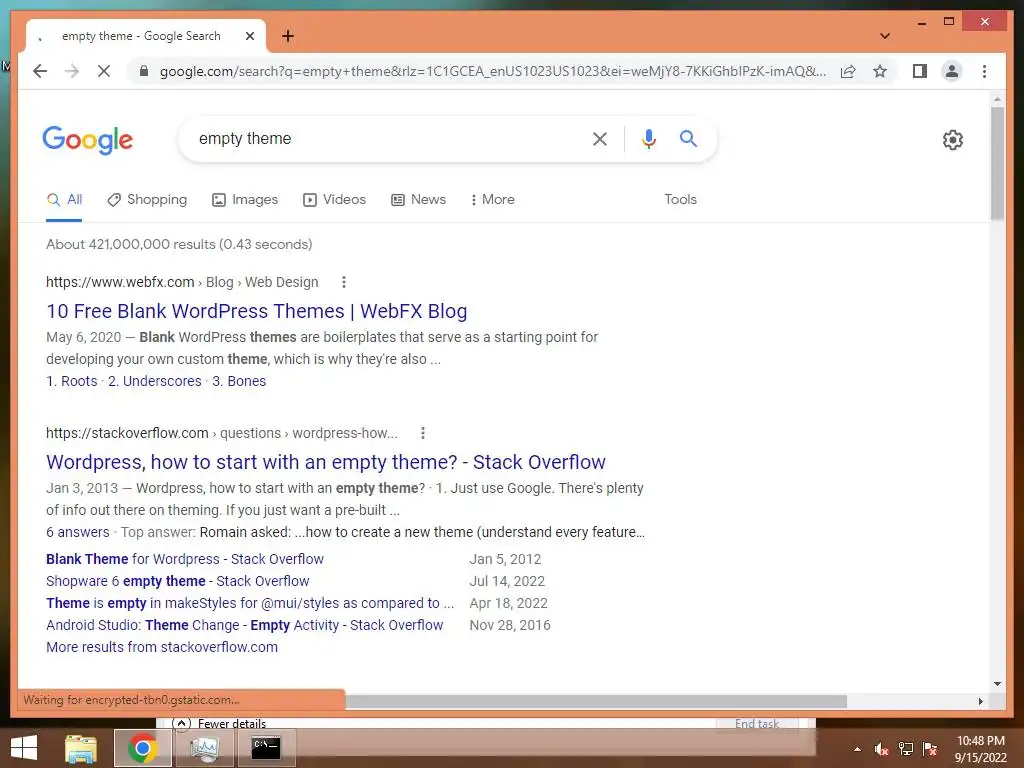
Task: Click the Action Center flag icon
Action: [x=930, y=749]
